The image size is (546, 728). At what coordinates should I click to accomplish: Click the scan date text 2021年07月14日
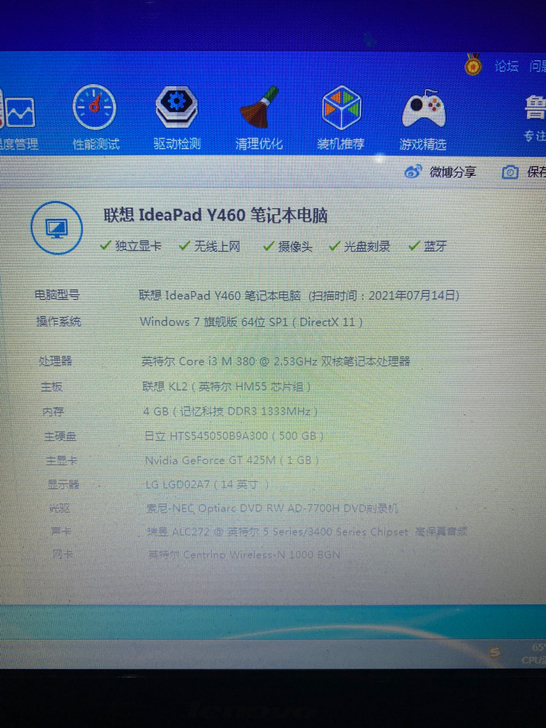[x=414, y=296]
